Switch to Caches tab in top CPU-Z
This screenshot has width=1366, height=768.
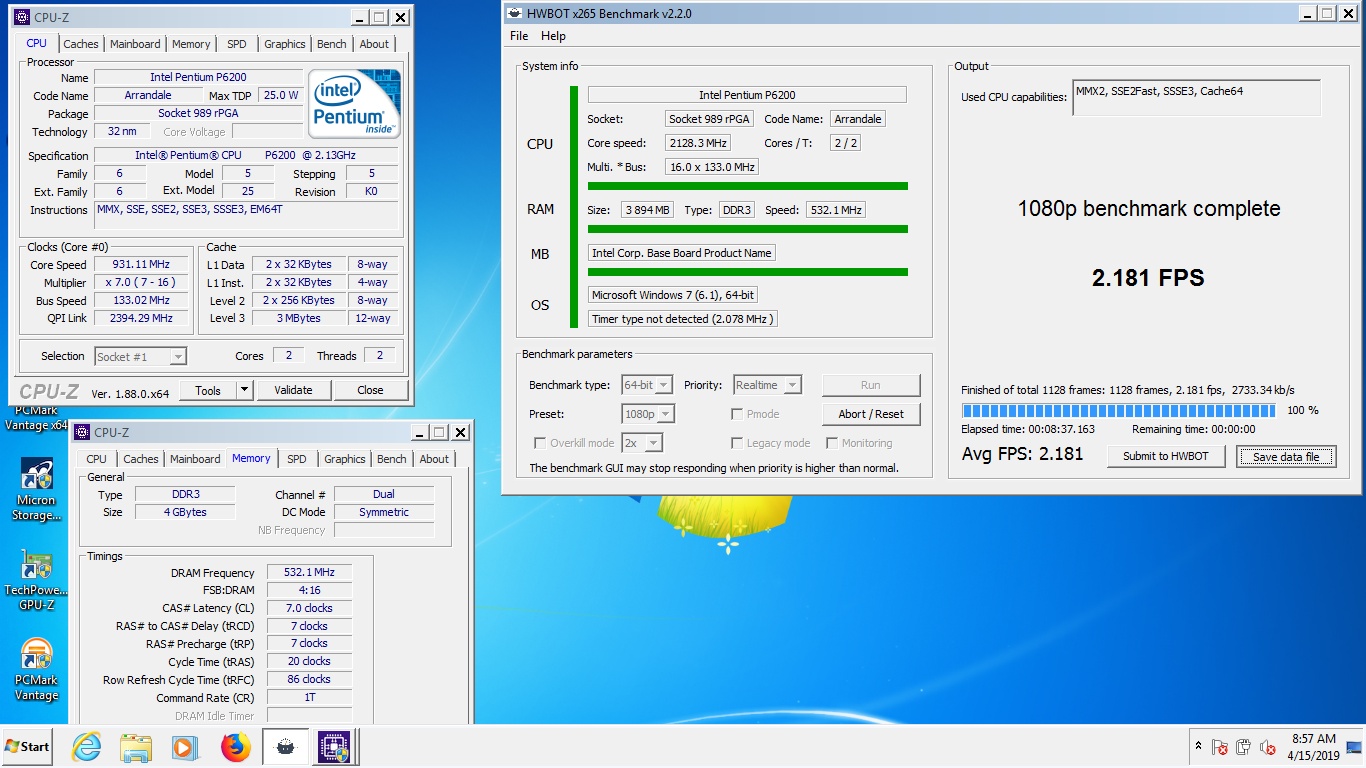[x=81, y=44]
